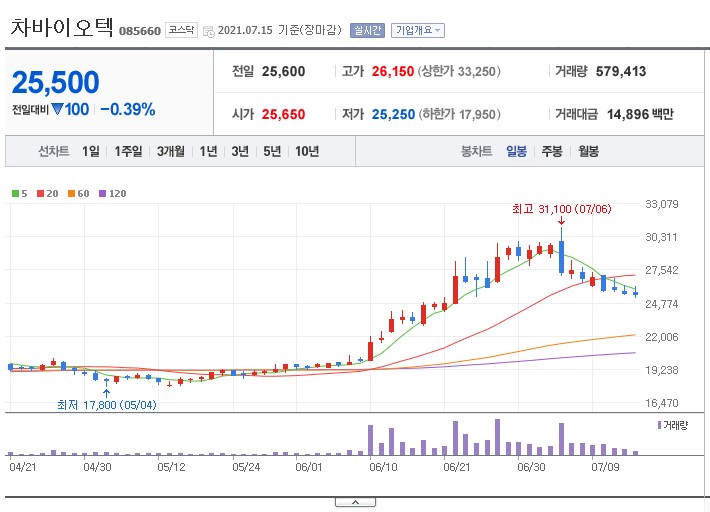
Task: Click the 06/10 date axis label
Action: pyautogui.click(x=383, y=467)
